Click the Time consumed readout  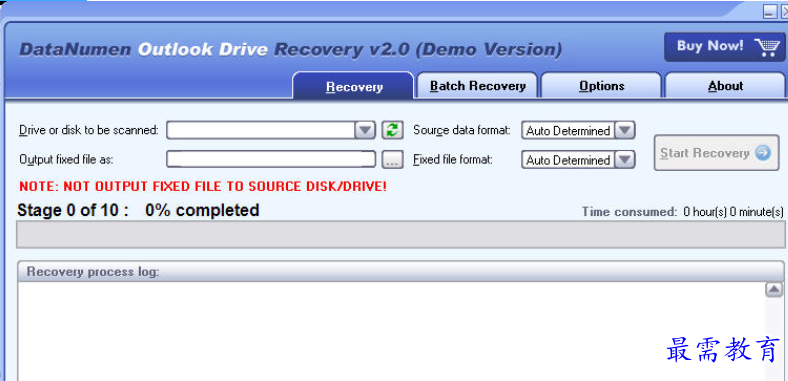[682, 212]
